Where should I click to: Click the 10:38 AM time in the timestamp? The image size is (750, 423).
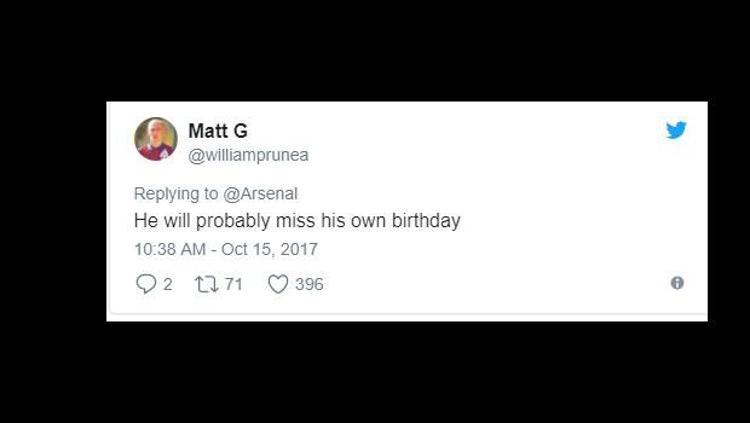[170, 248]
